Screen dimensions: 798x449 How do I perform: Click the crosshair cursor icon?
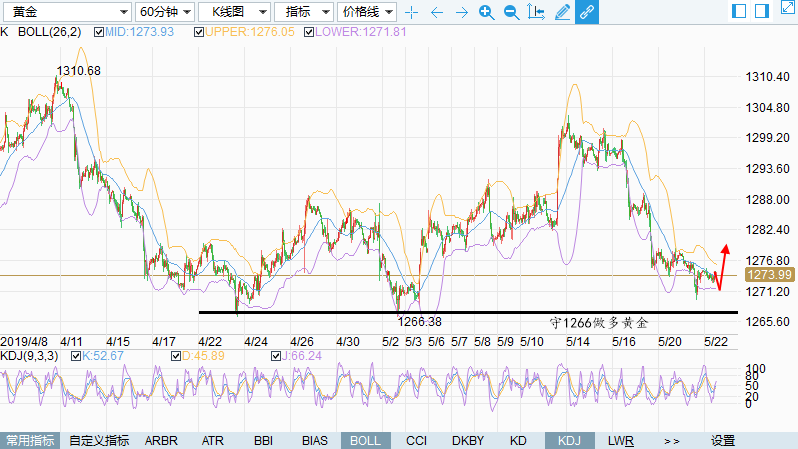coord(411,12)
